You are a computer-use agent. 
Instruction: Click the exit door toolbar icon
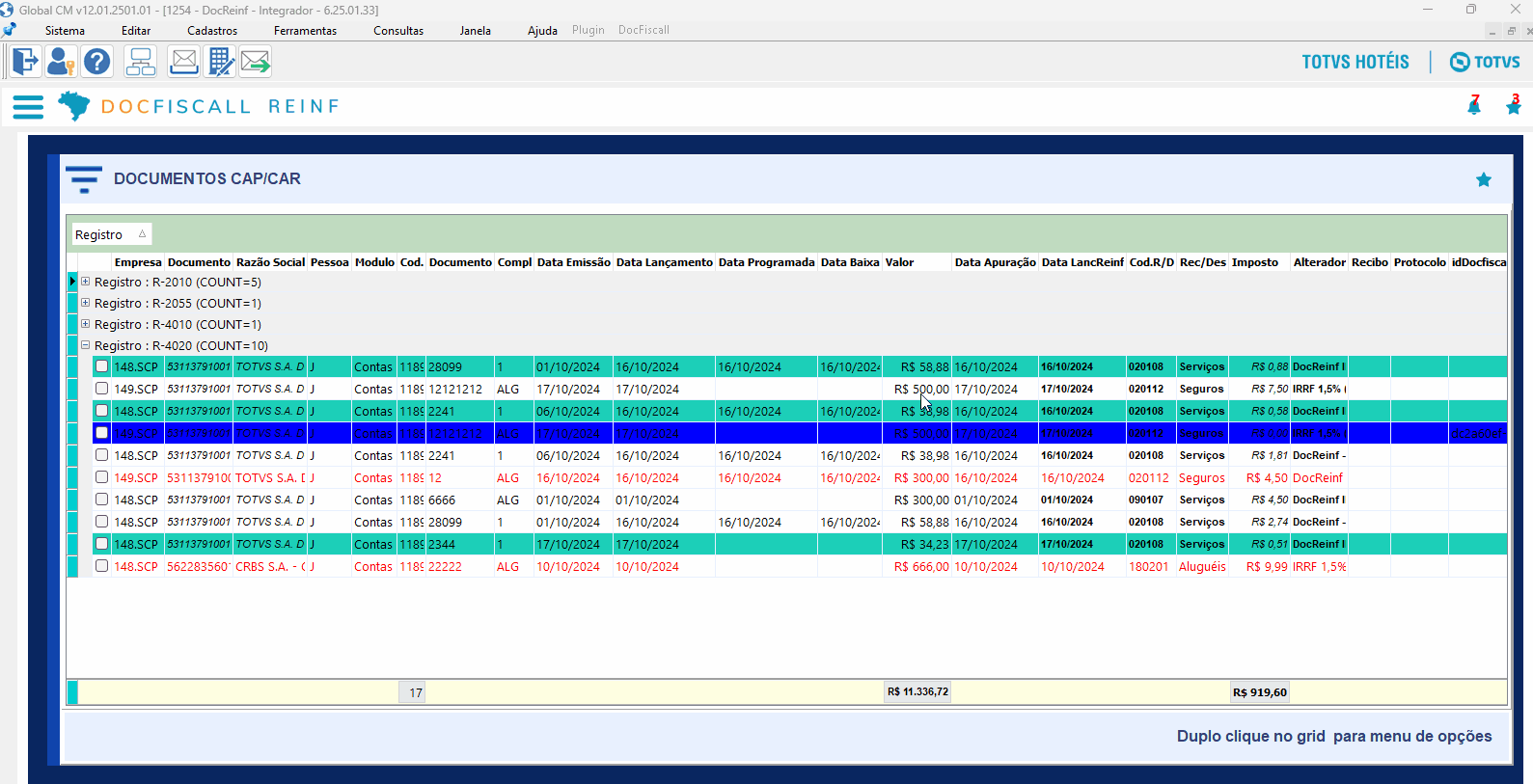coord(25,62)
